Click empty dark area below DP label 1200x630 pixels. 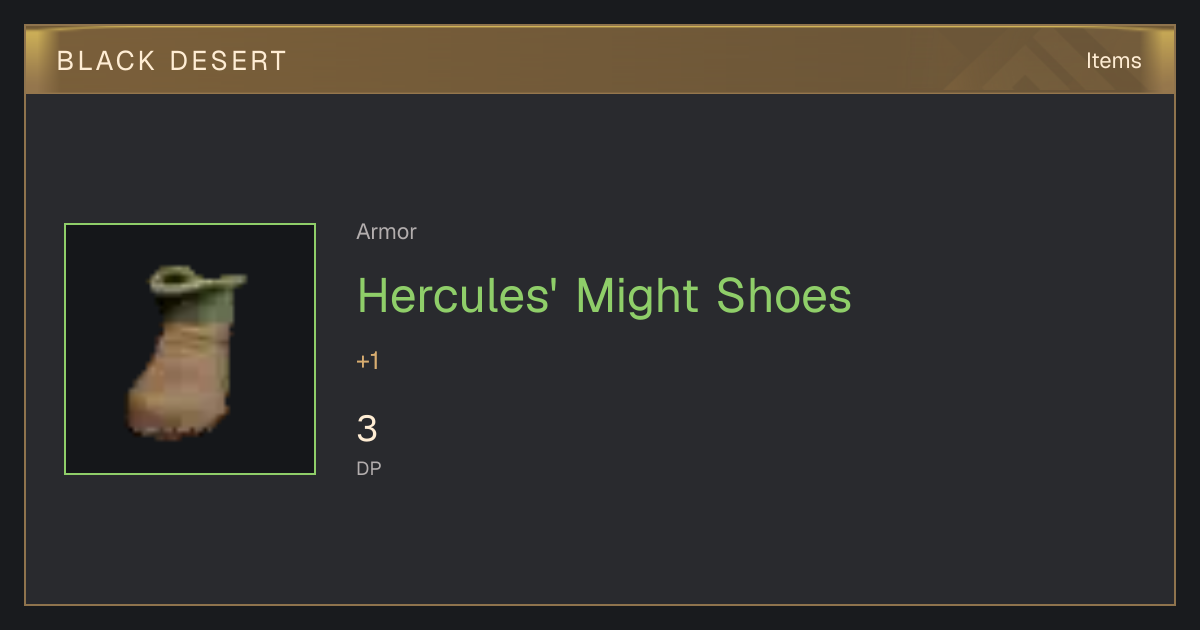[x=600, y=540]
